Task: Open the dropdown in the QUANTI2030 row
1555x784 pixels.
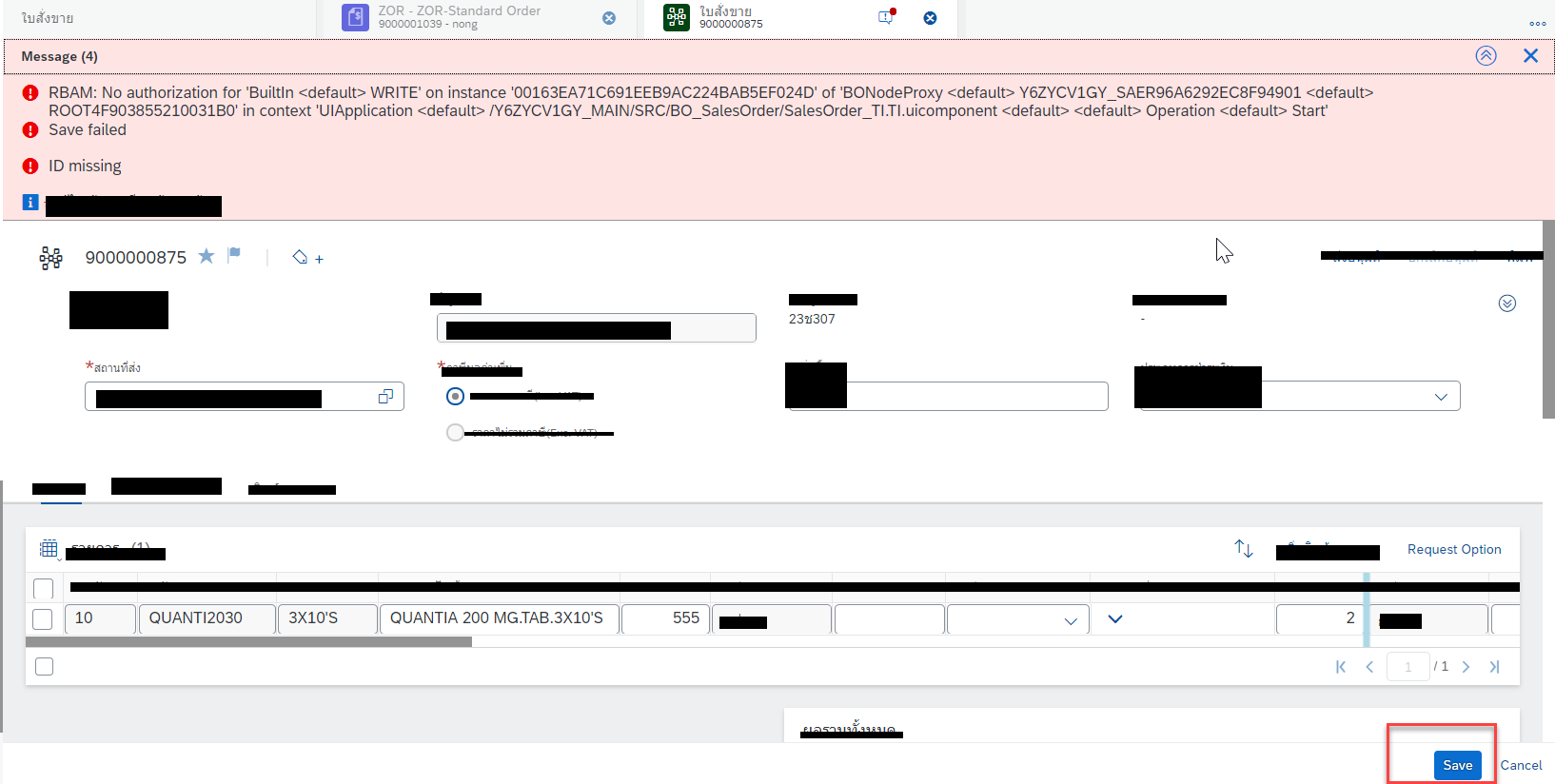Action: tap(1071, 620)
